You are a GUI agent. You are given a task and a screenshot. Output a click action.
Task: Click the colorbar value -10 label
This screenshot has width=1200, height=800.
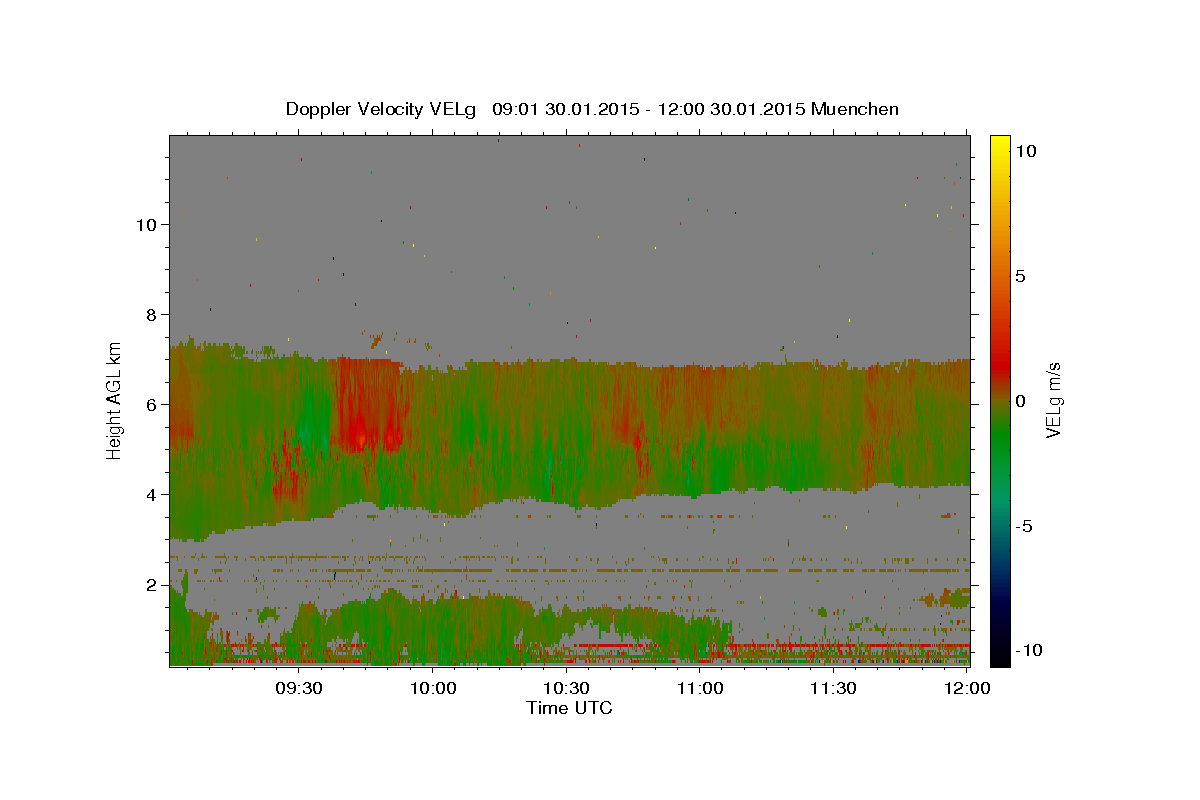[x=1028, y=651]
